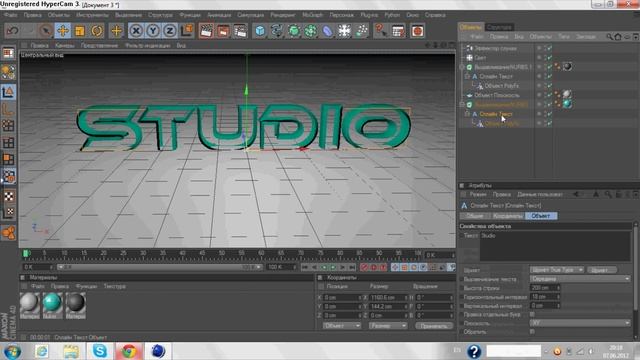Toggle the Z axis lock
Viewport: 640px width, 360px height.
click(170, 31)
